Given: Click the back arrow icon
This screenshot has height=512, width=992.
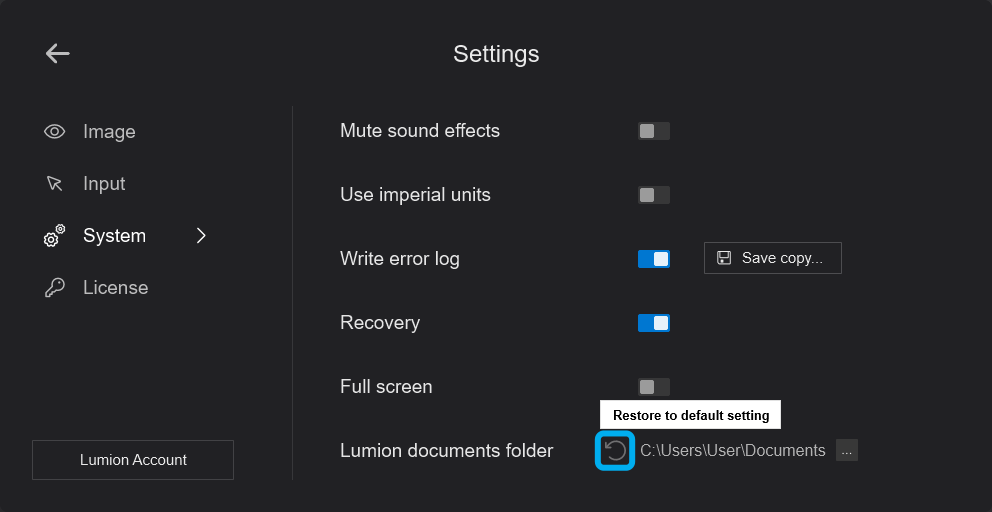Looking at the screenshot, I should click(x=58, y=54).
